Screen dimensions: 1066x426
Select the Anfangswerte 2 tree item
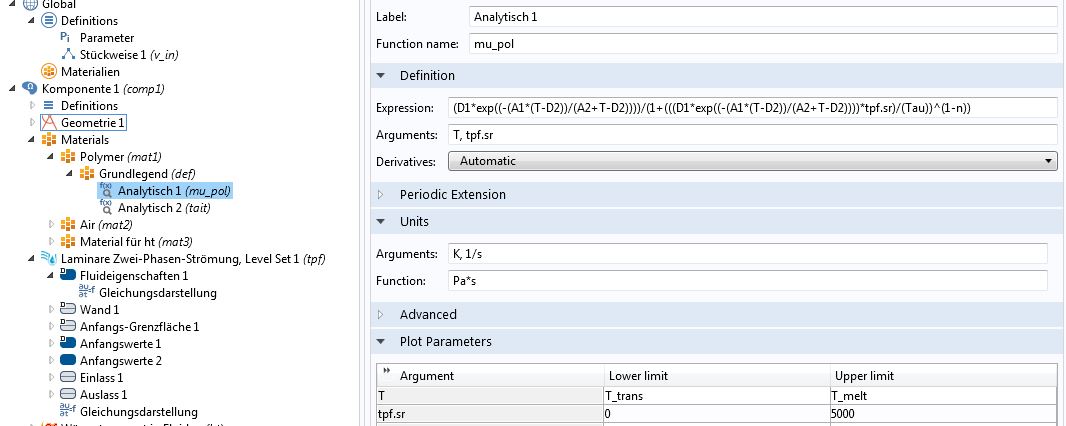point(120,361)
